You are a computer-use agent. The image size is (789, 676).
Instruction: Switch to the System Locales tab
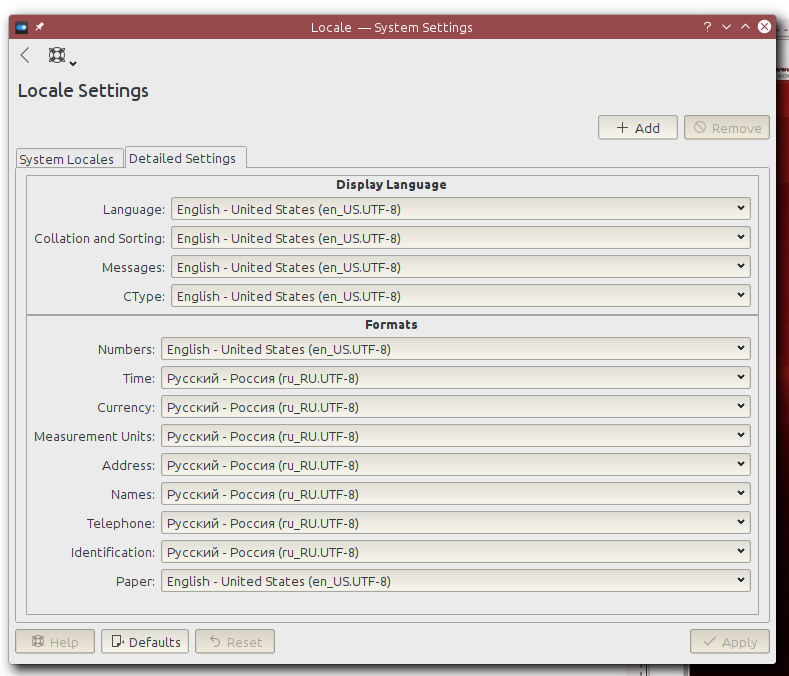(x=67, y=159)
